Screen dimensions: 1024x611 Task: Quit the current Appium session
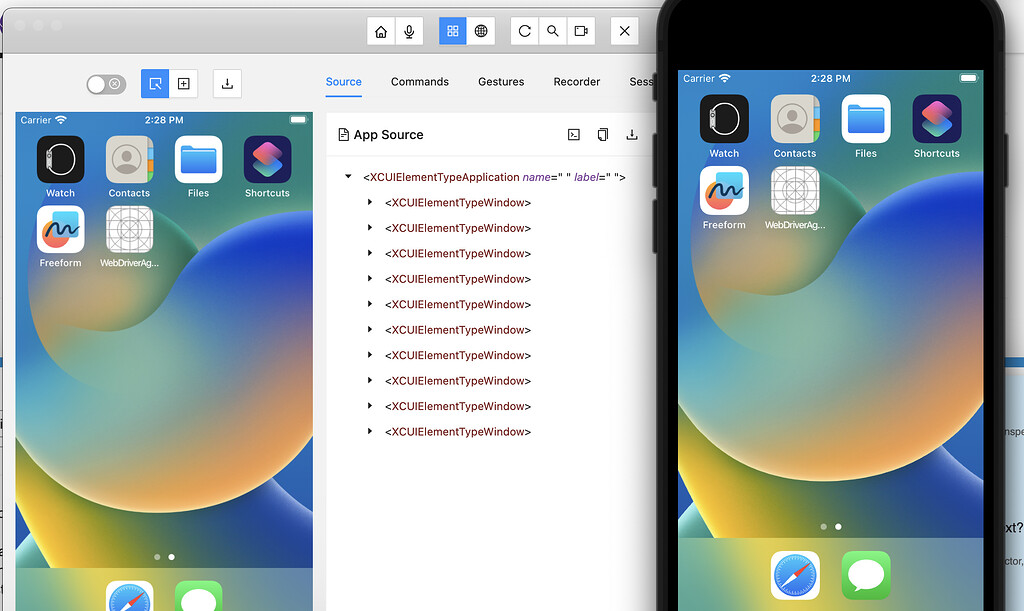point(624,31)
